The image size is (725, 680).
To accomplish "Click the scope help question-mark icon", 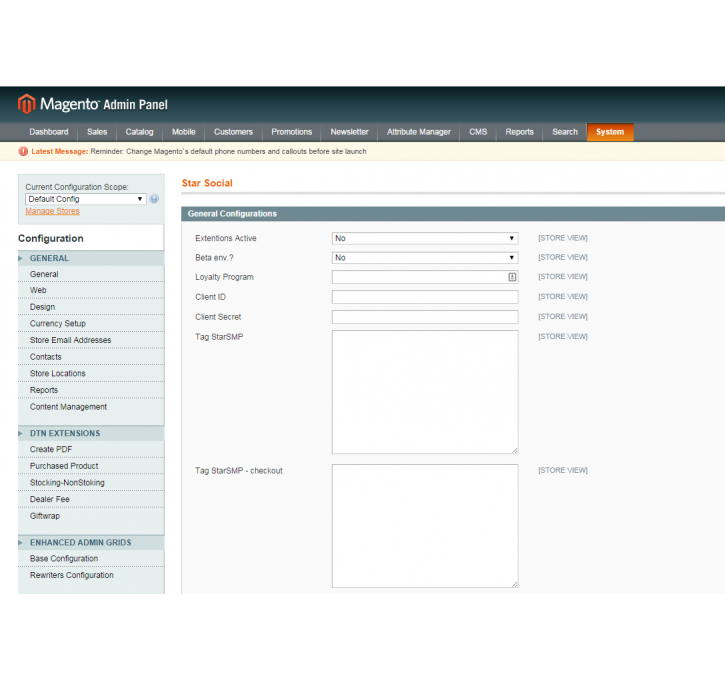I will click(x=154, y=199).
